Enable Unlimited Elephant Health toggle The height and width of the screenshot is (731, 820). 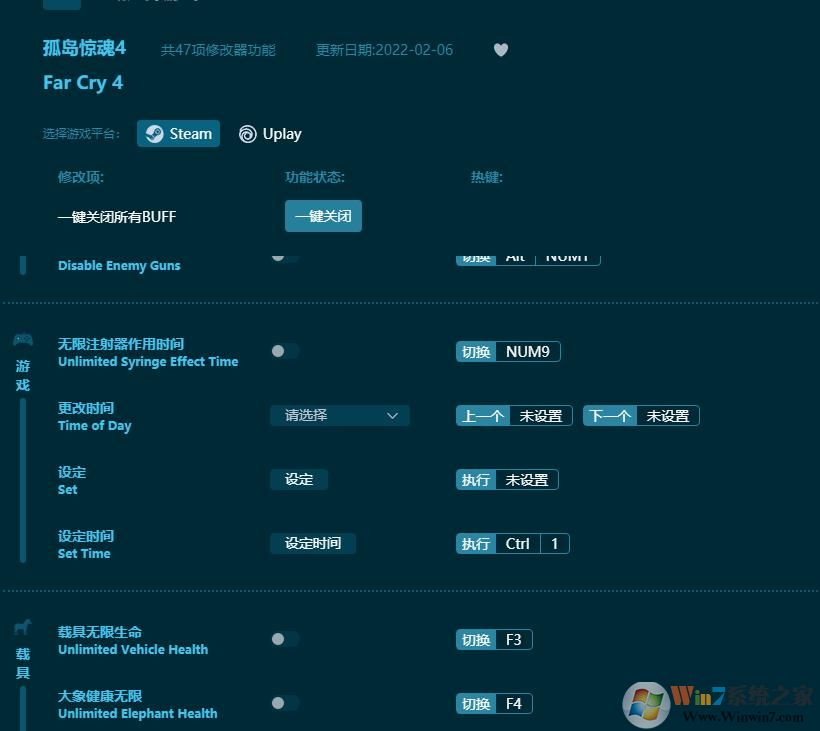click(x=283, y=703)
